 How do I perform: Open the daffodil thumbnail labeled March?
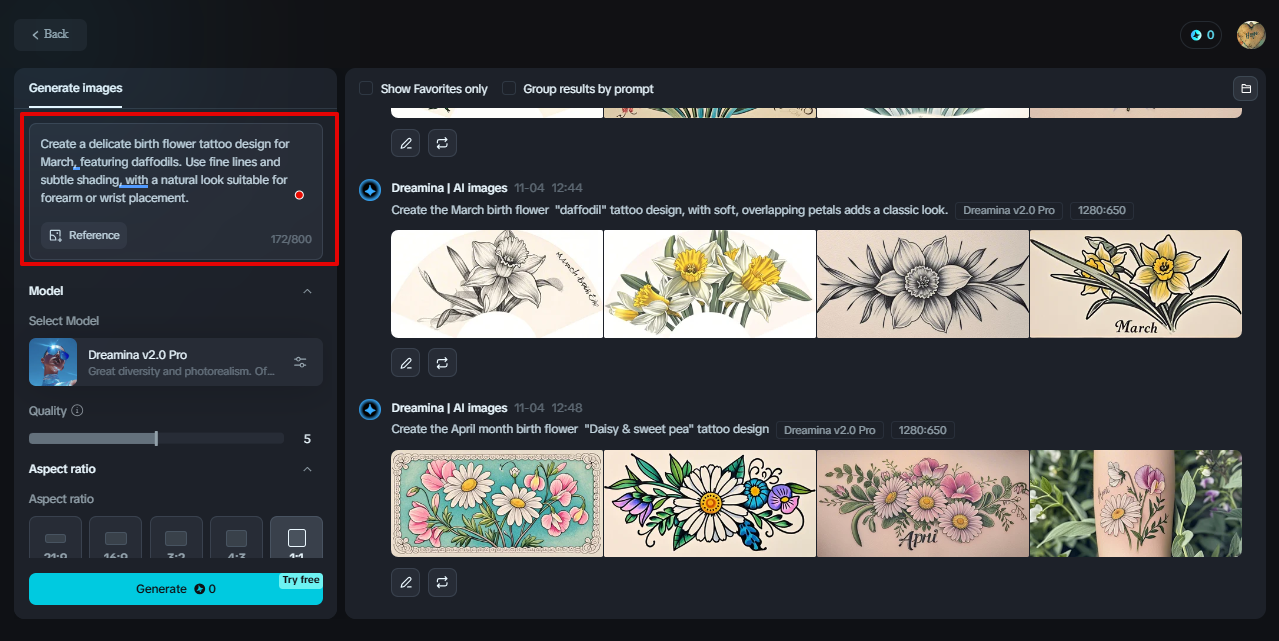tap(1136, 284)
